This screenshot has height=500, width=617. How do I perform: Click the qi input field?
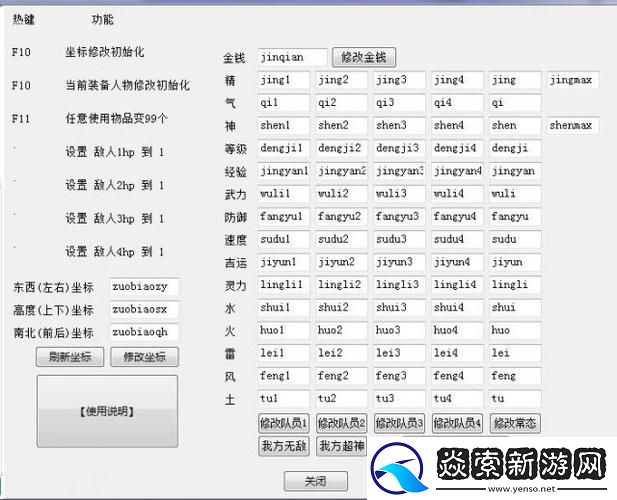coord(515,103)
